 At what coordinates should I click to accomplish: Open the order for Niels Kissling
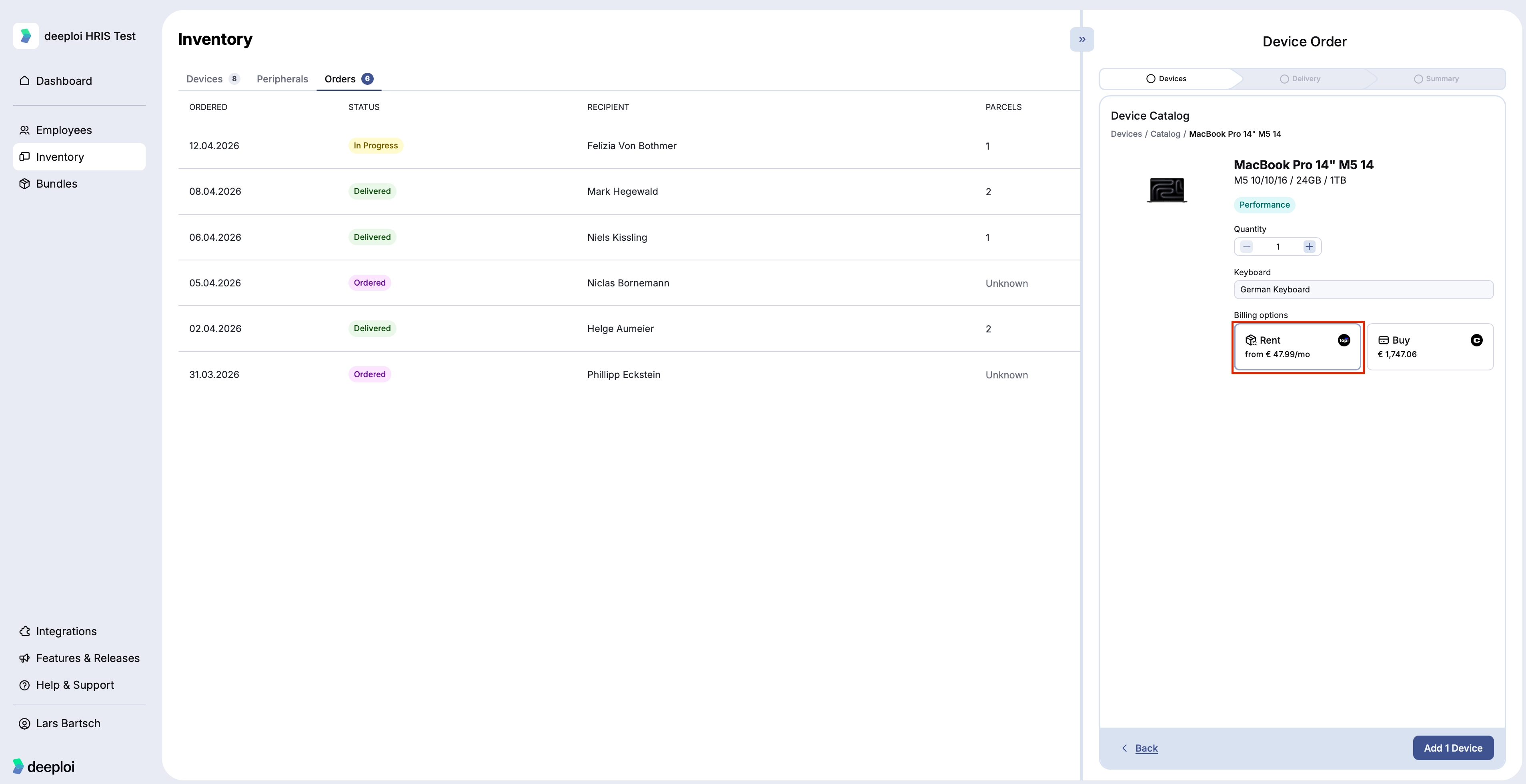[x=629, y=238]
